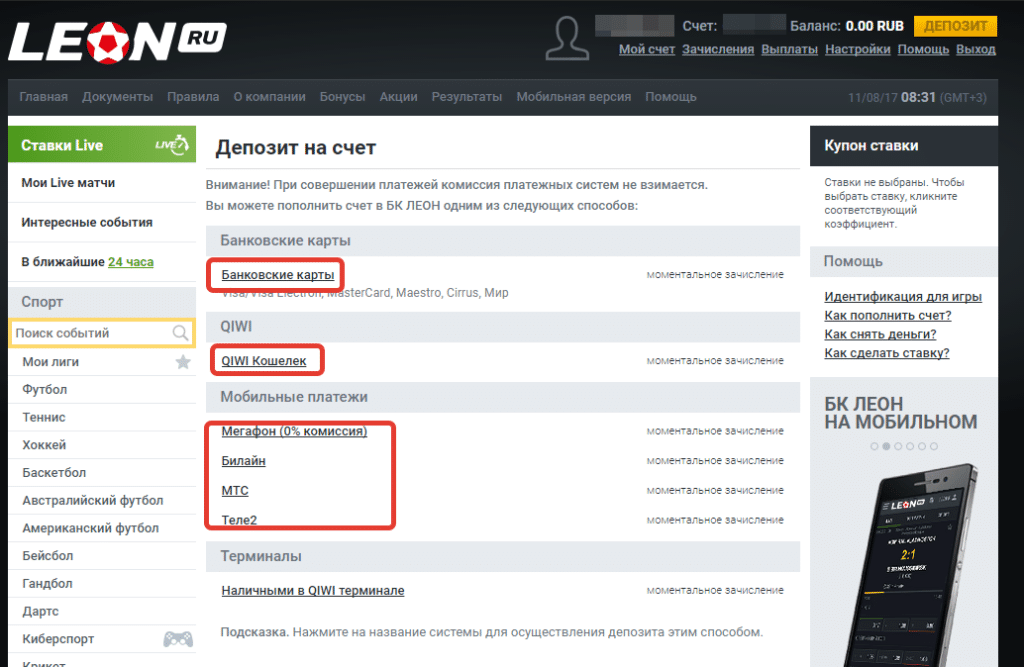This screenshot has width=1024, height=667.
Task: Click the gamepad icon next to Киберспорт
Action: (178, 639)
